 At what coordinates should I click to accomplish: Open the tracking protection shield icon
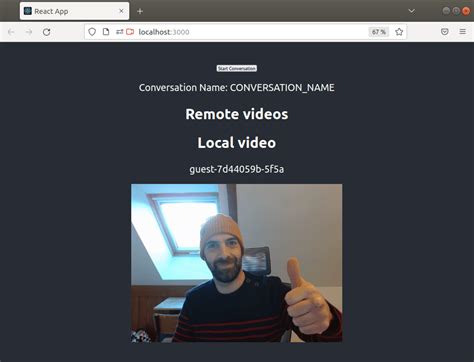92,32
